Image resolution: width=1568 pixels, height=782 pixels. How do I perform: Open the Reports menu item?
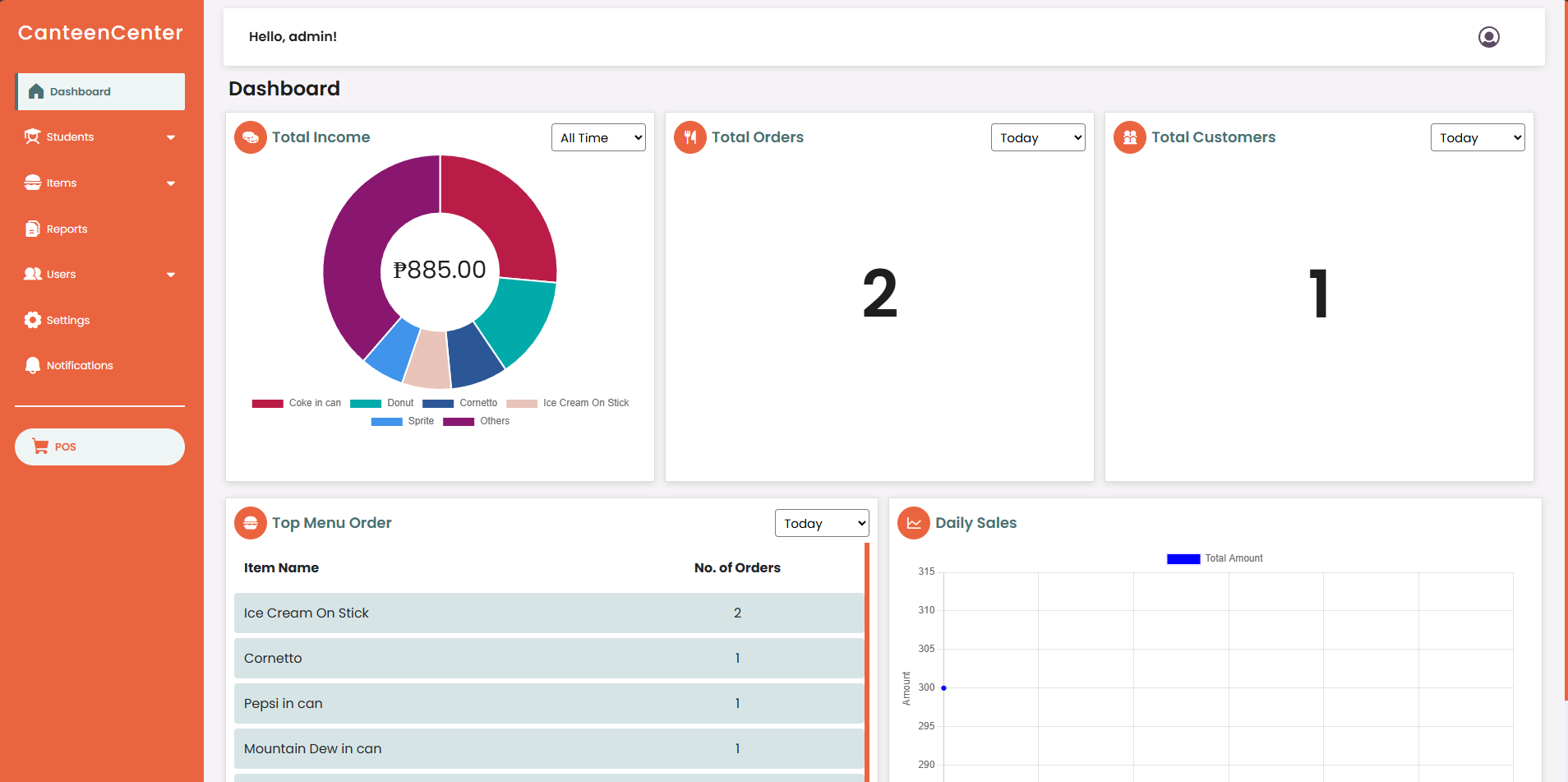67,229
